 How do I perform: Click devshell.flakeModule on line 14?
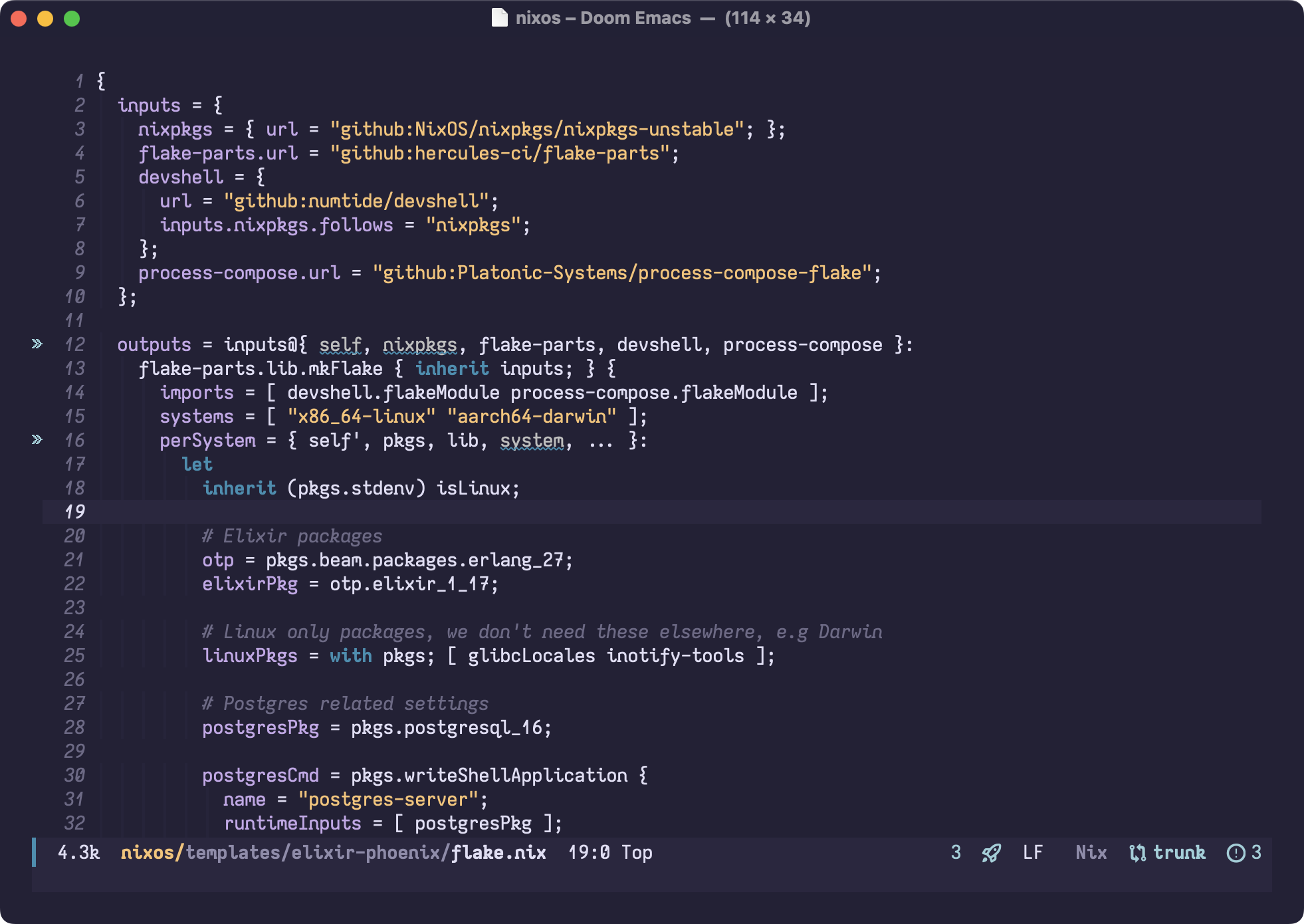pos(393,392)
